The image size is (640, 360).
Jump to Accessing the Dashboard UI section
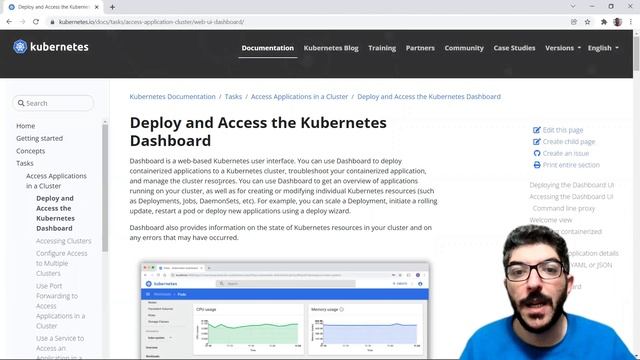point(571,197)
